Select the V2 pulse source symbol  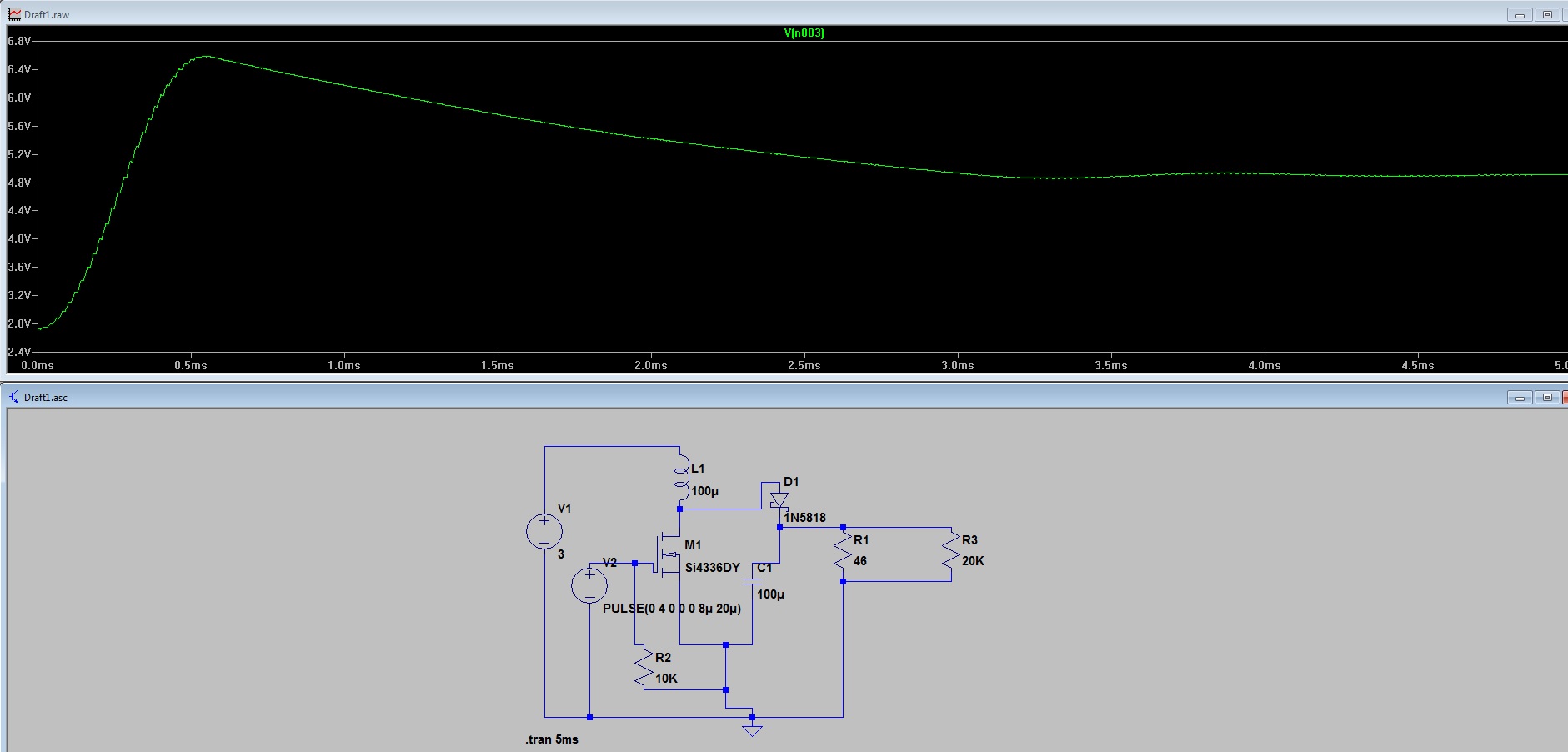(589, 585)
